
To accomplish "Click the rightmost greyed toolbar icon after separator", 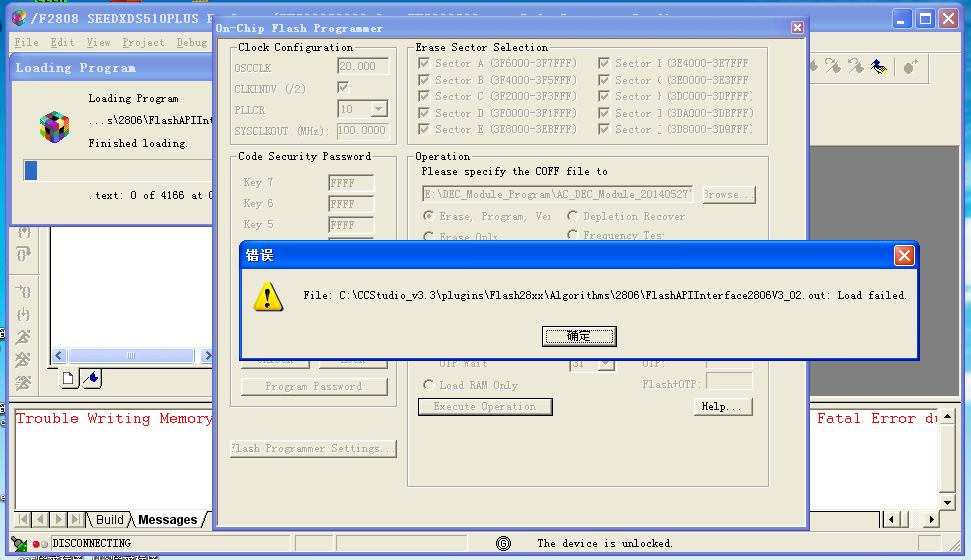I will (x=910, y=67).
